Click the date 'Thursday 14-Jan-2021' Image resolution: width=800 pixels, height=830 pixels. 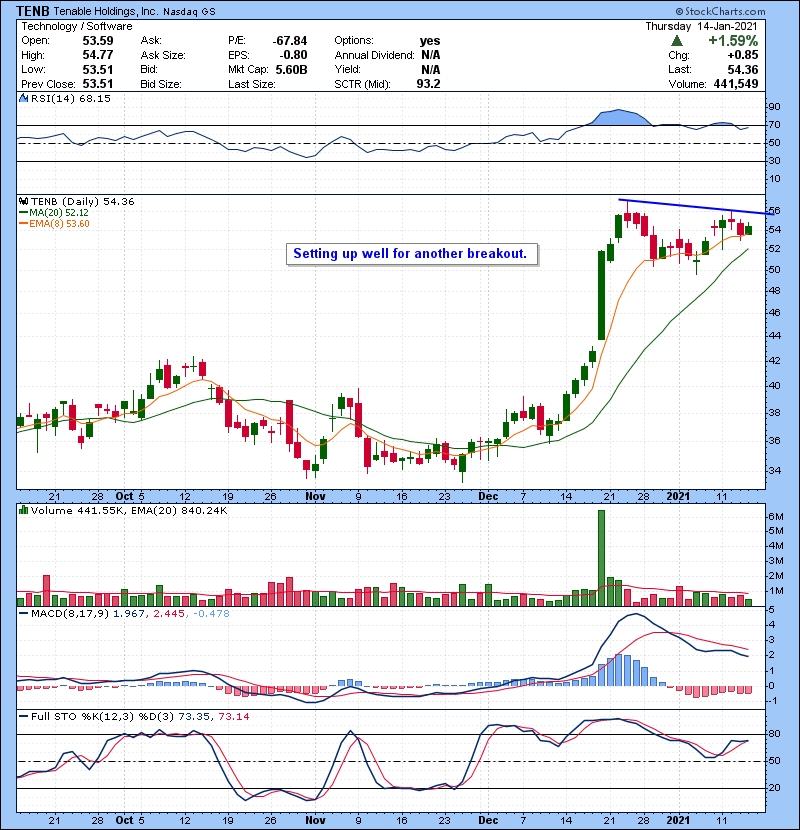tap(702, 26)
